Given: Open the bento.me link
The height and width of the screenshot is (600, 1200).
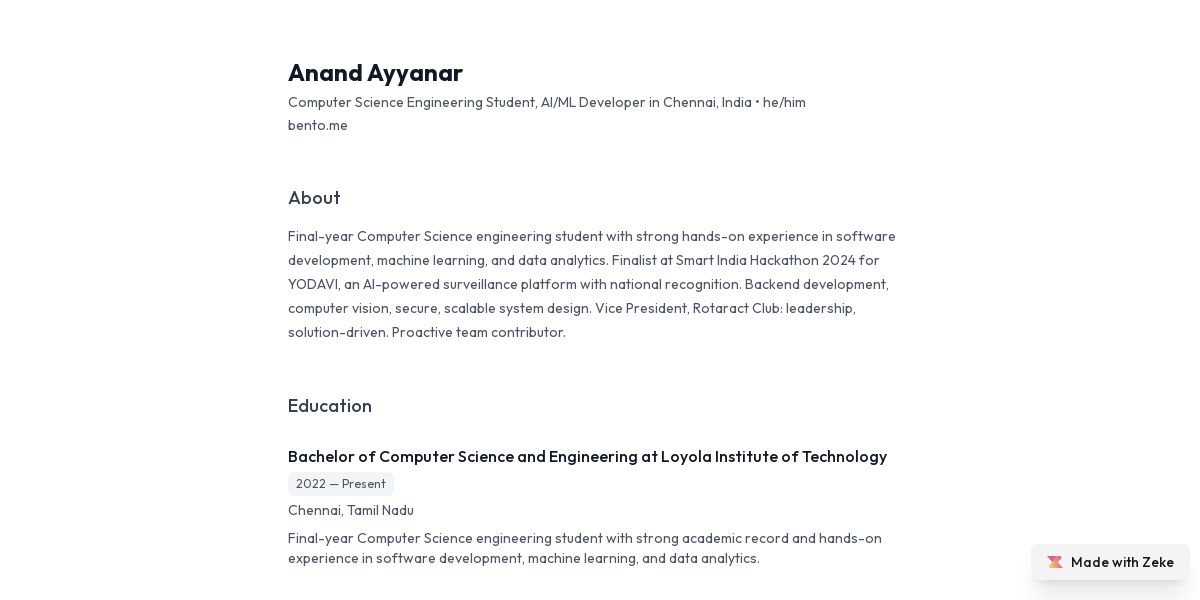Looking at the screenshot, I should (x=318, y=126).
